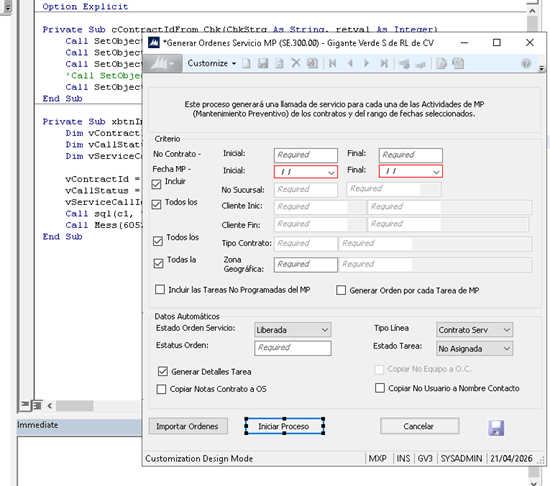Click the Delete X toolbar icon
This screenshot has width=550, height=486.
click(x=296, y=63)
